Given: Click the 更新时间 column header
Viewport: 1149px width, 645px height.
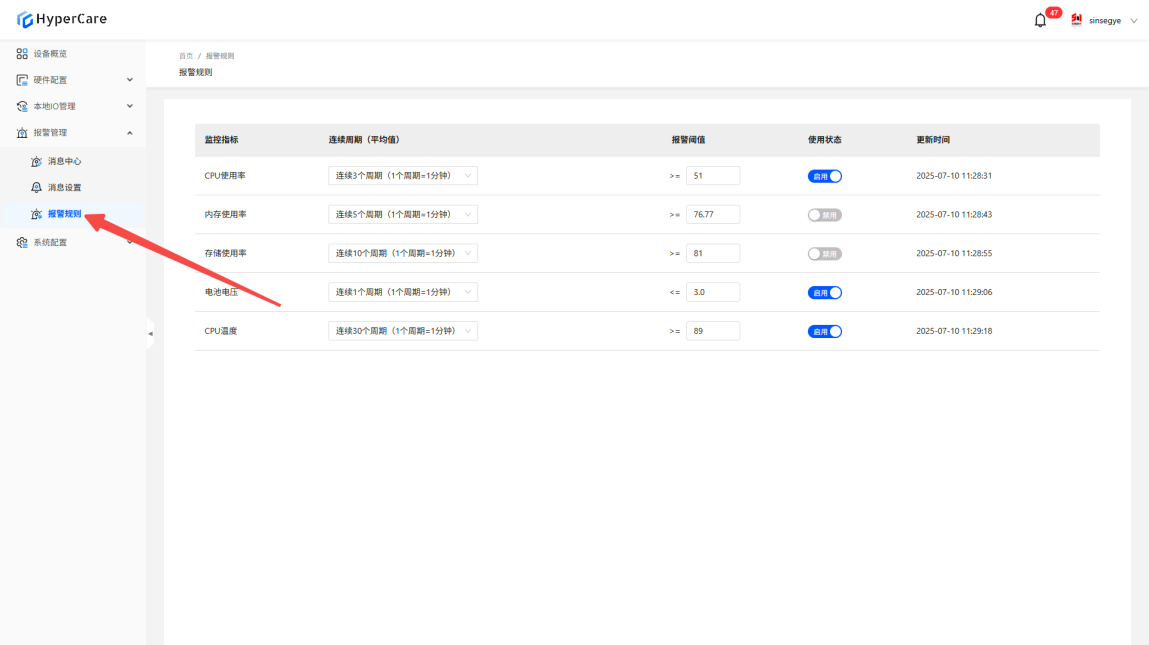Looking at the screenshot, I should point(933,140).
